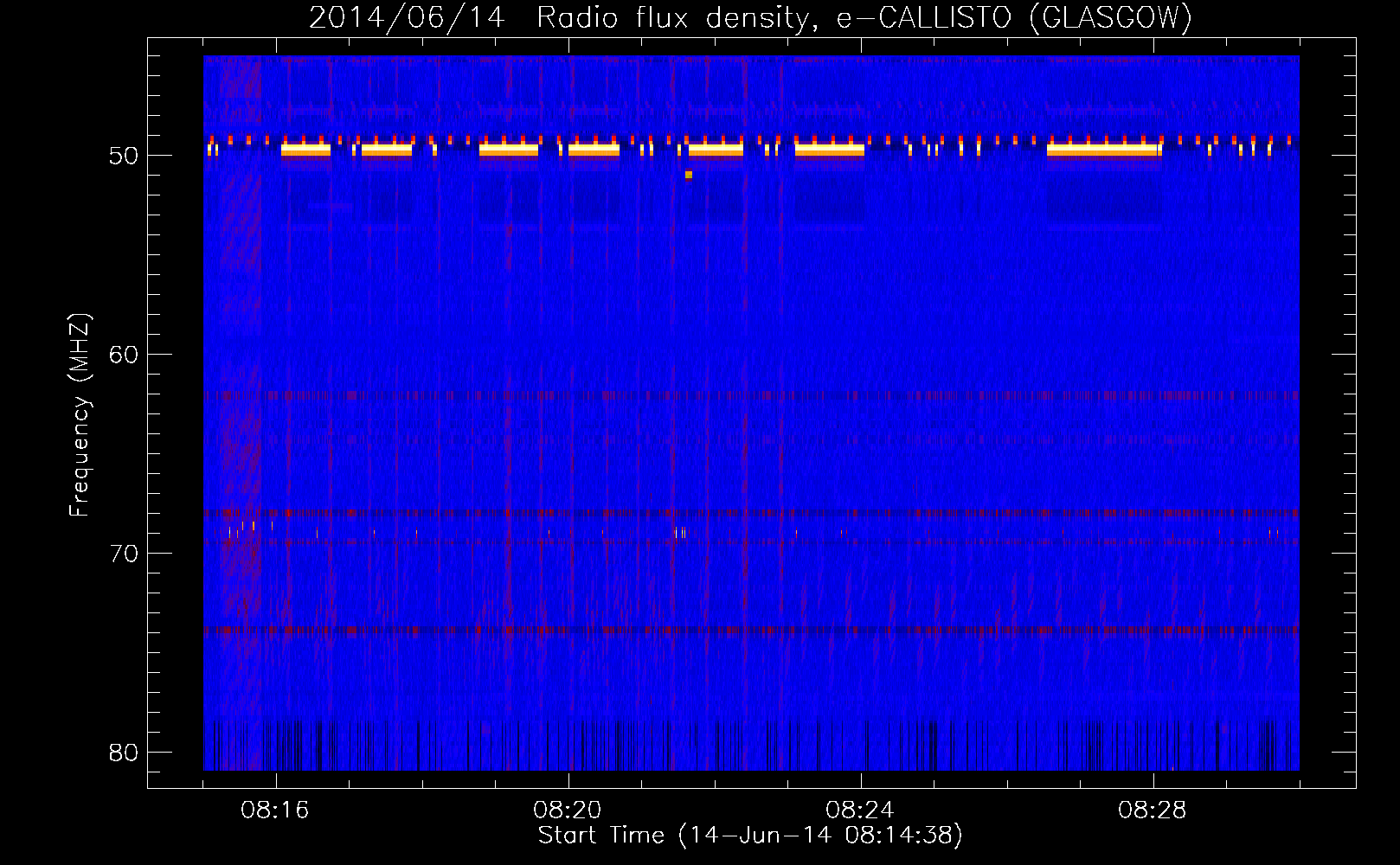Click the small orange square below 50 MHz
Viewport: 1400px width, 865px height.
[689, 175]
